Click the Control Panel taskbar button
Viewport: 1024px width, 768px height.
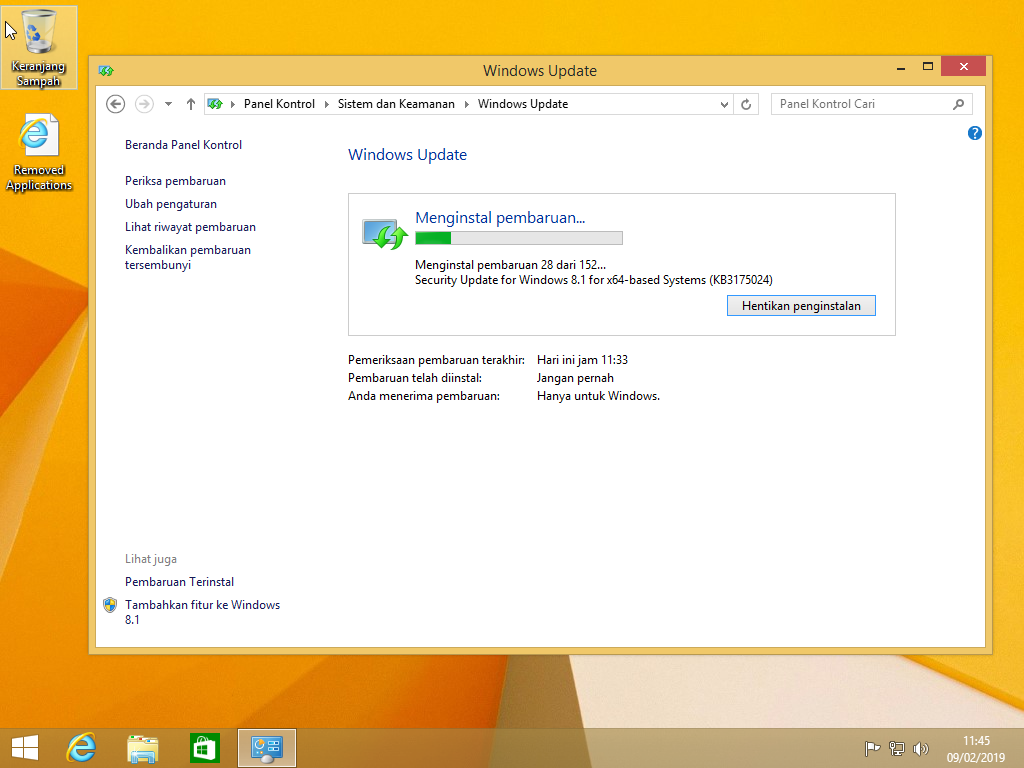coord(266,748)
